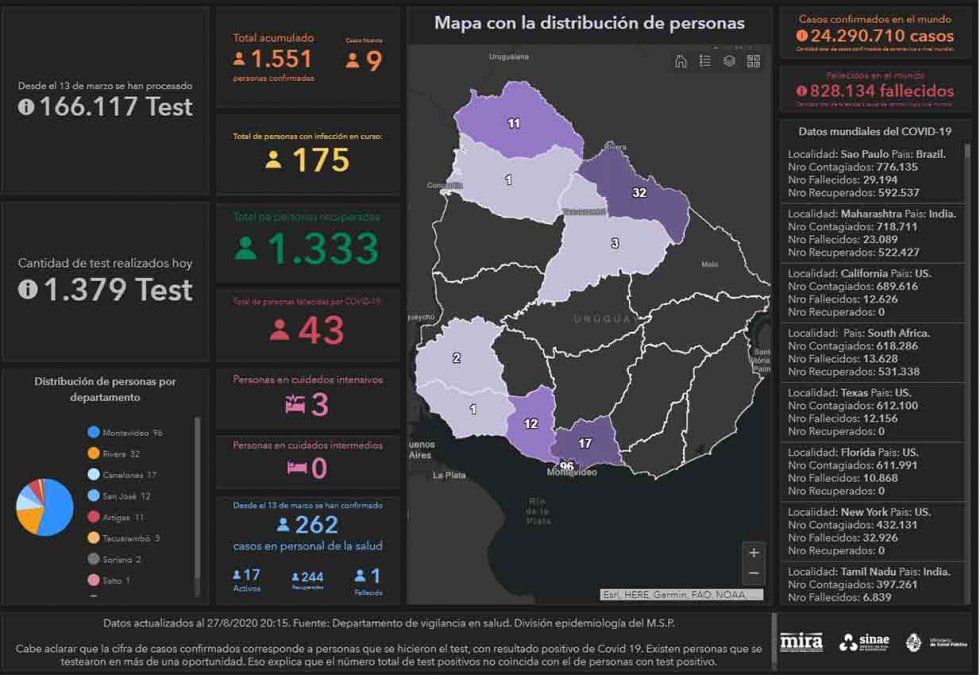Click the MIRA logo in footer
The width and height of the screenshot is (980, 675).
click(x=801, y=642)
